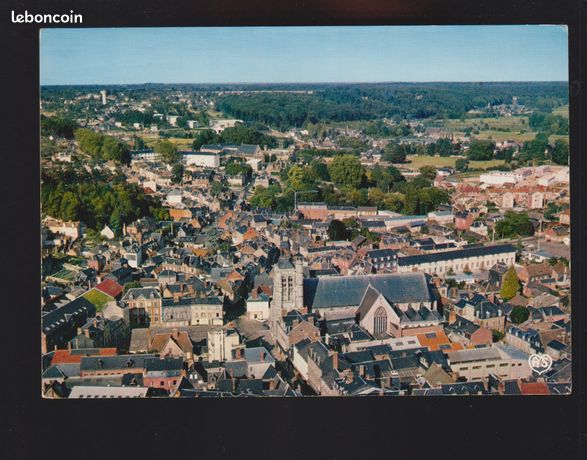Click the long white building behind the church

point(456,259)
